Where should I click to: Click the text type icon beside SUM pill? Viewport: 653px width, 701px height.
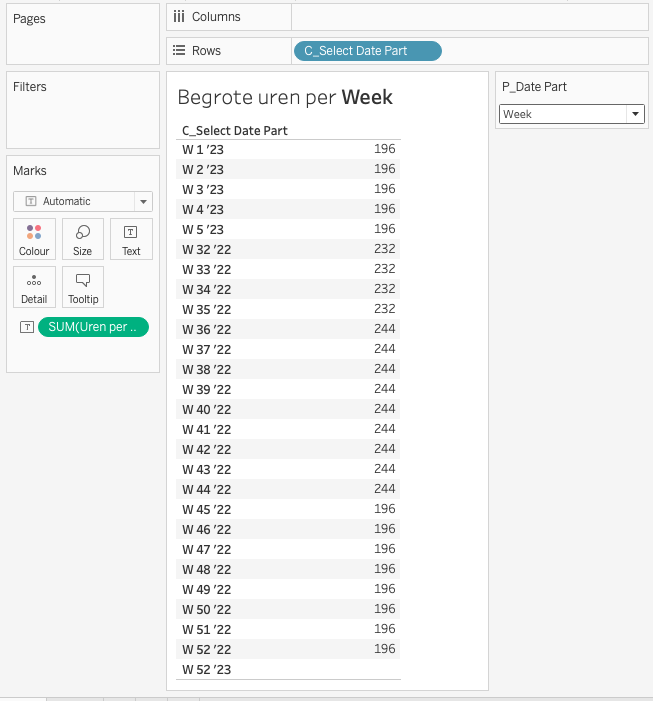(27, 327)
